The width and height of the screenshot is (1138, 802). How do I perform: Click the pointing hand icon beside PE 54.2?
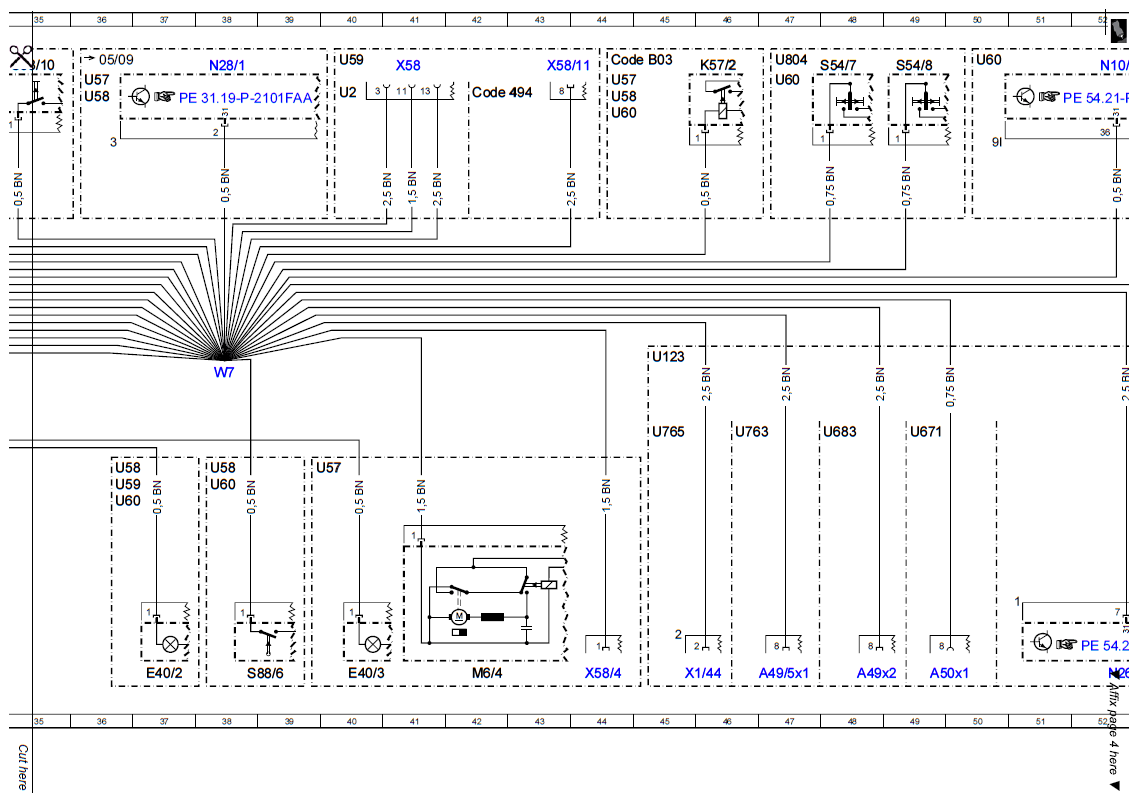pyautogui.click(x=1067, y=644)
